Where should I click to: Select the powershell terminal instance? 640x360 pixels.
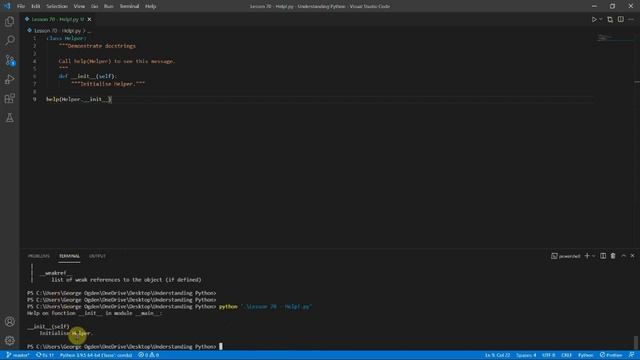coord(566,256)
